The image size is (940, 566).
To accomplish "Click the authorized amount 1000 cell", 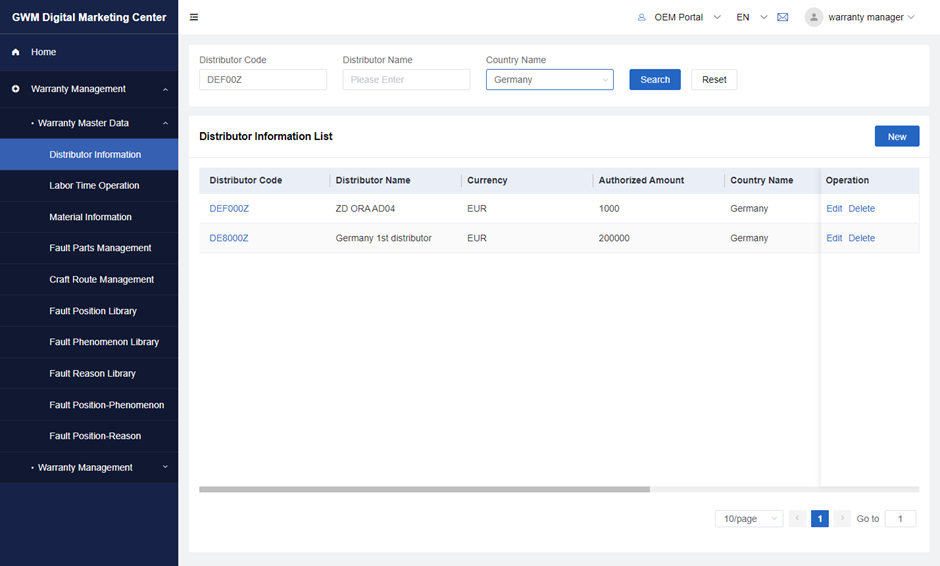I will [609, 209].
